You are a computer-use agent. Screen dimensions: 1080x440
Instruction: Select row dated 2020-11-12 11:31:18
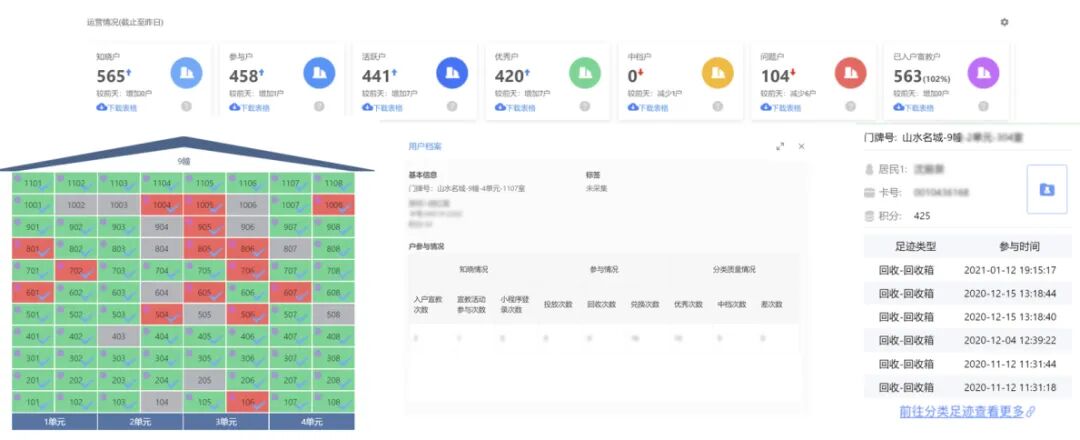968,387
